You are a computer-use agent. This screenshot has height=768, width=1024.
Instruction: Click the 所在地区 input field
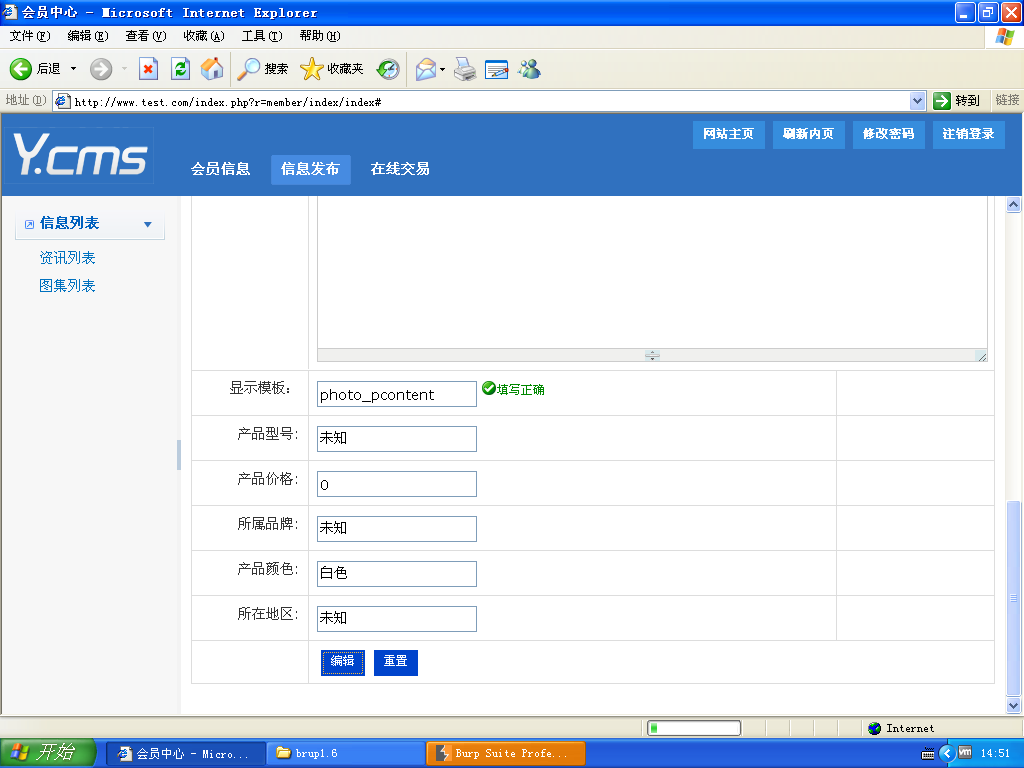(x=396, y=618)
